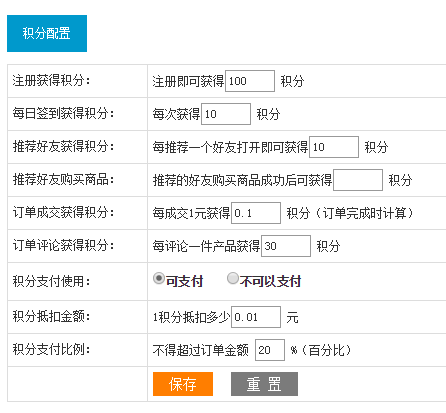
Task: Click the 订单成交获得积分: label
Action: [64, 213]
